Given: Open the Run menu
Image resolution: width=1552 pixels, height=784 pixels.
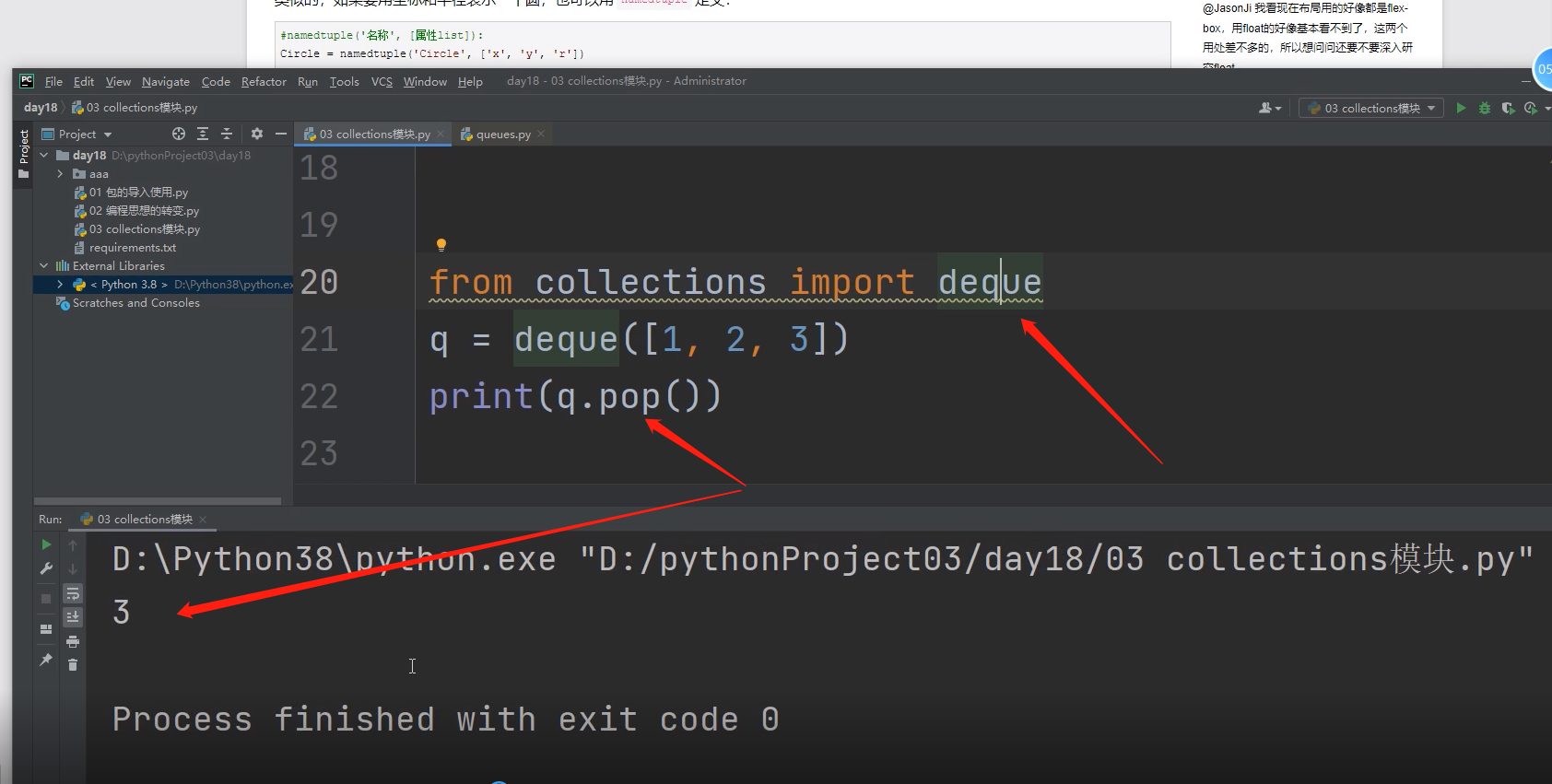Looking at the screenshot, I should pyautogui.click(x=308, y=81).
